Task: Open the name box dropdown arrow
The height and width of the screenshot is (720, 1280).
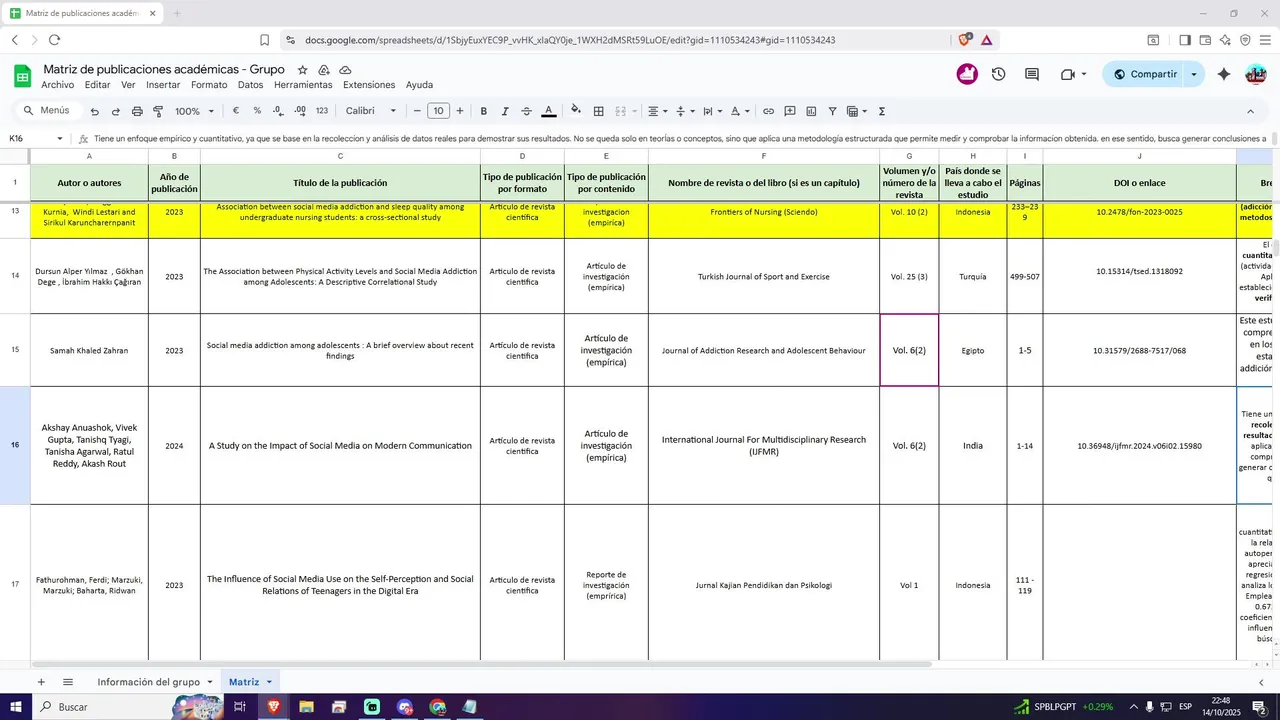Action: [x=60, y=139]
